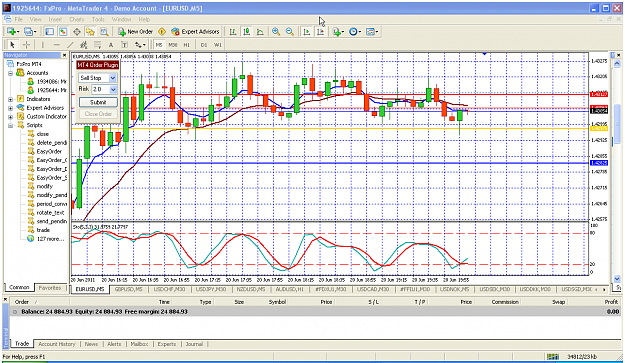Viewport: 625px width, 363px height.
Task: Open the Indicators list toolbar icon
Action: tap(338, 31)
